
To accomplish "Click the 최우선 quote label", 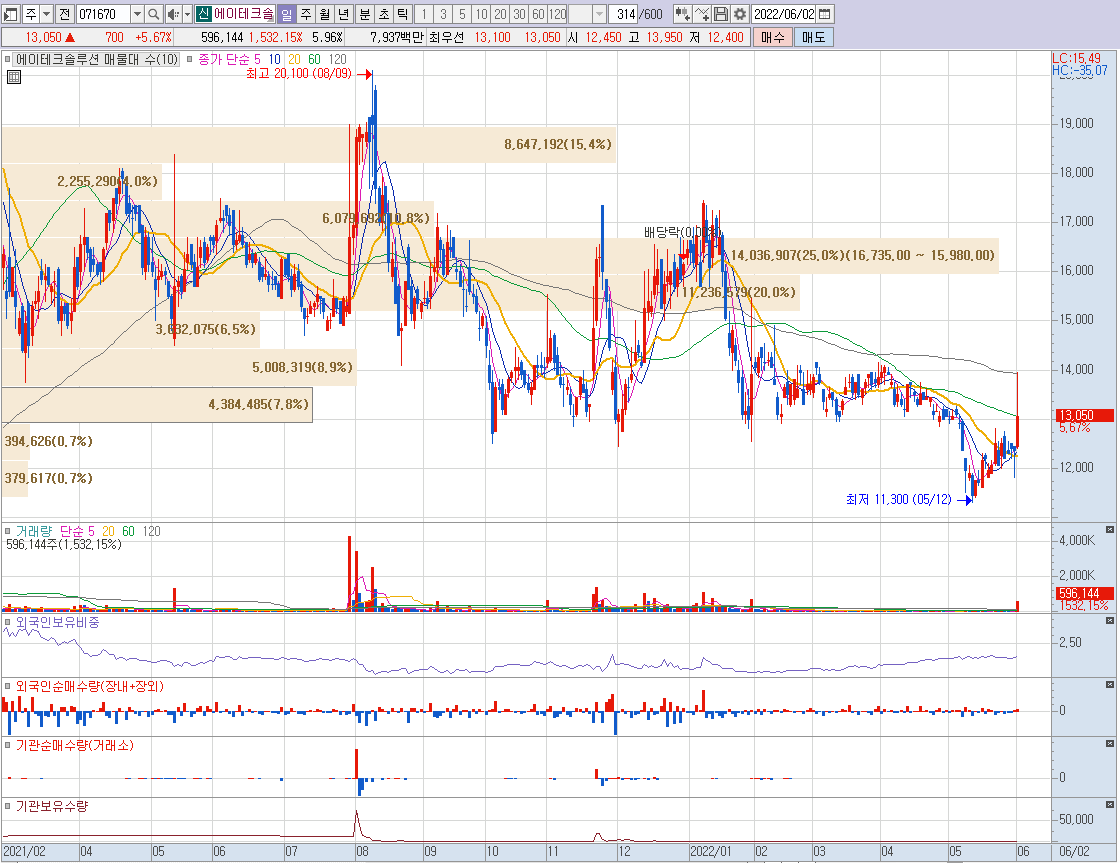I will [446, 37].
